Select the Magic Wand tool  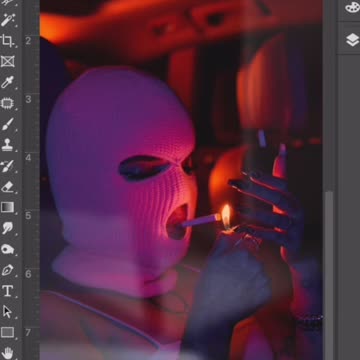(x=7, y=20)
